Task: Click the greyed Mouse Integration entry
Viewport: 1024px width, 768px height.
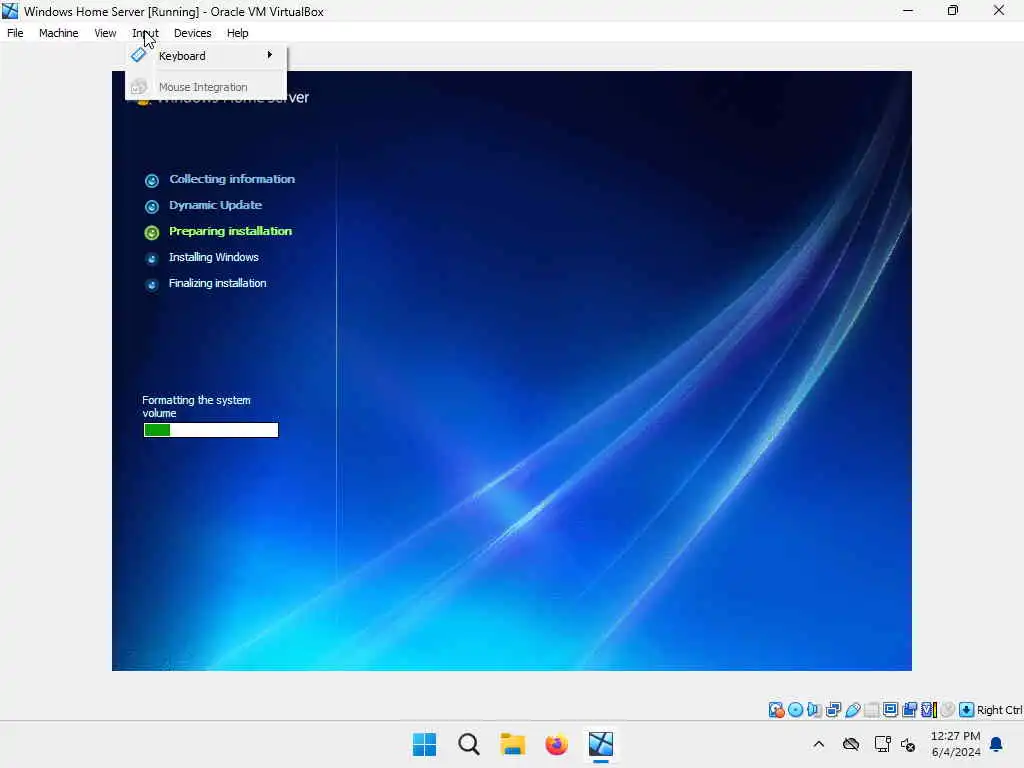Action: click(x=206, y=87)
